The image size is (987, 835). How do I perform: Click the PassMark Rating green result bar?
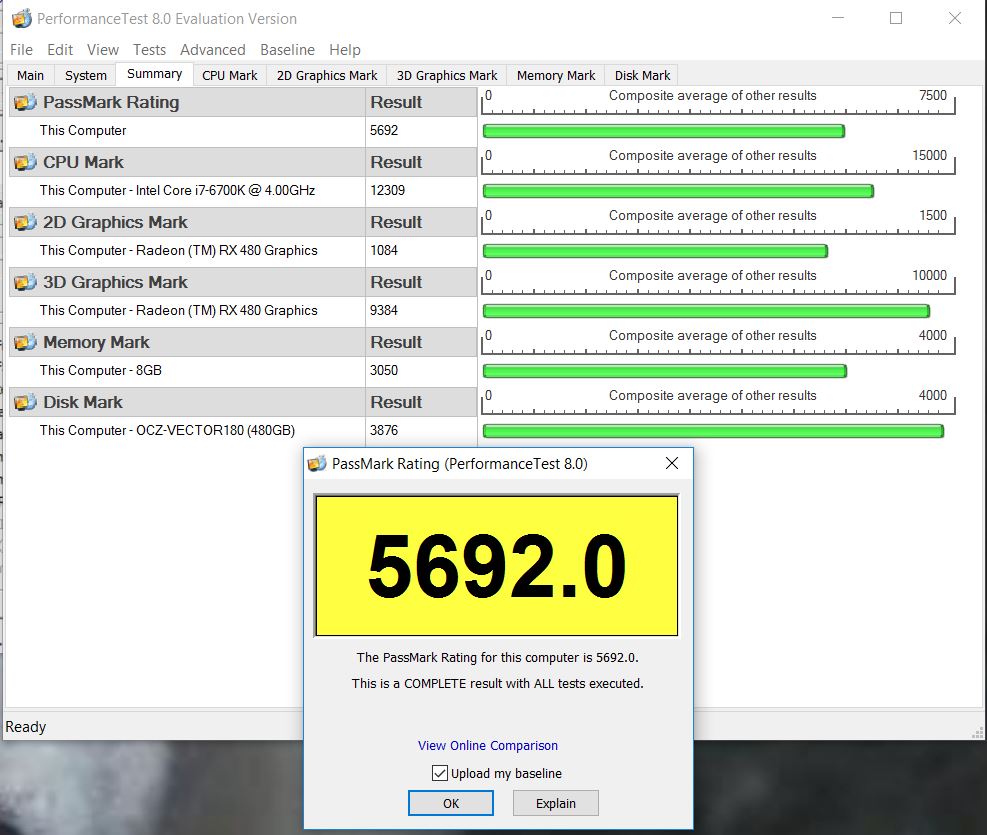click(663, 131)
